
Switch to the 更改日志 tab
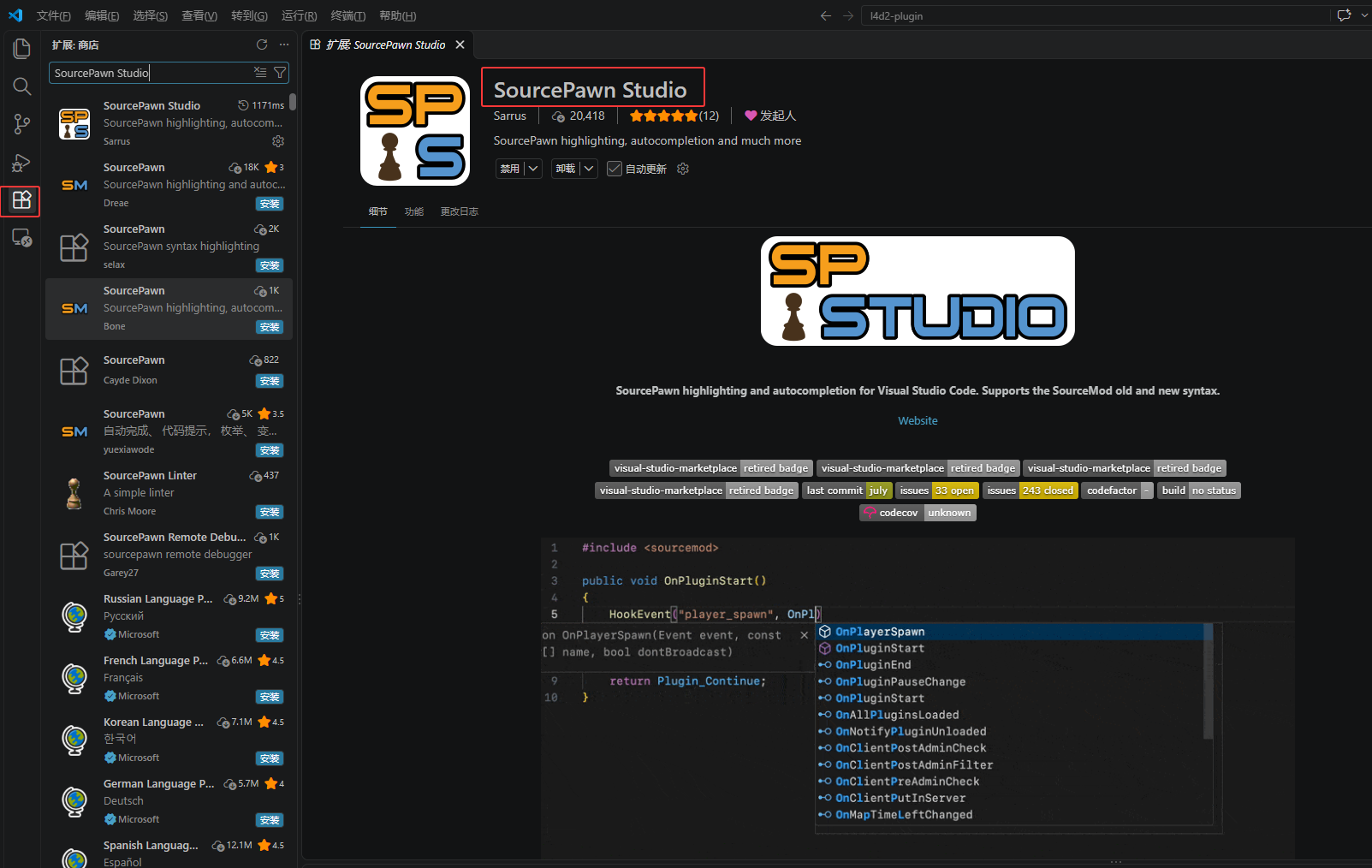(460, 211)
